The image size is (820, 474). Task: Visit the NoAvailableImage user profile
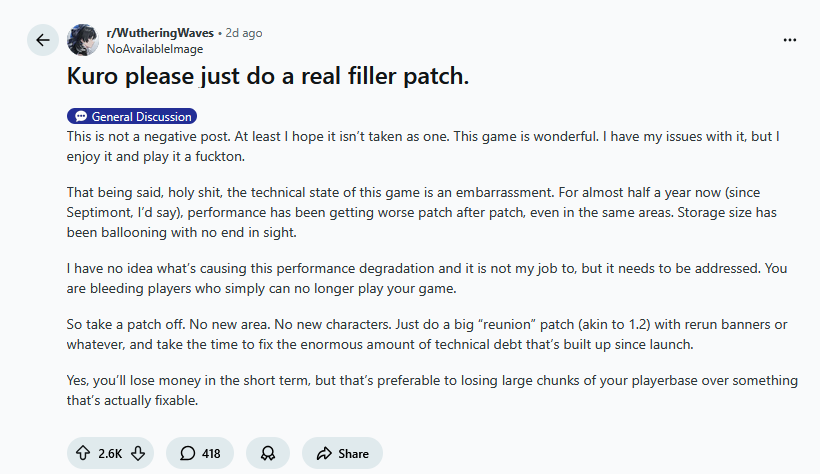pyautogui.click(x=153, y=48)
